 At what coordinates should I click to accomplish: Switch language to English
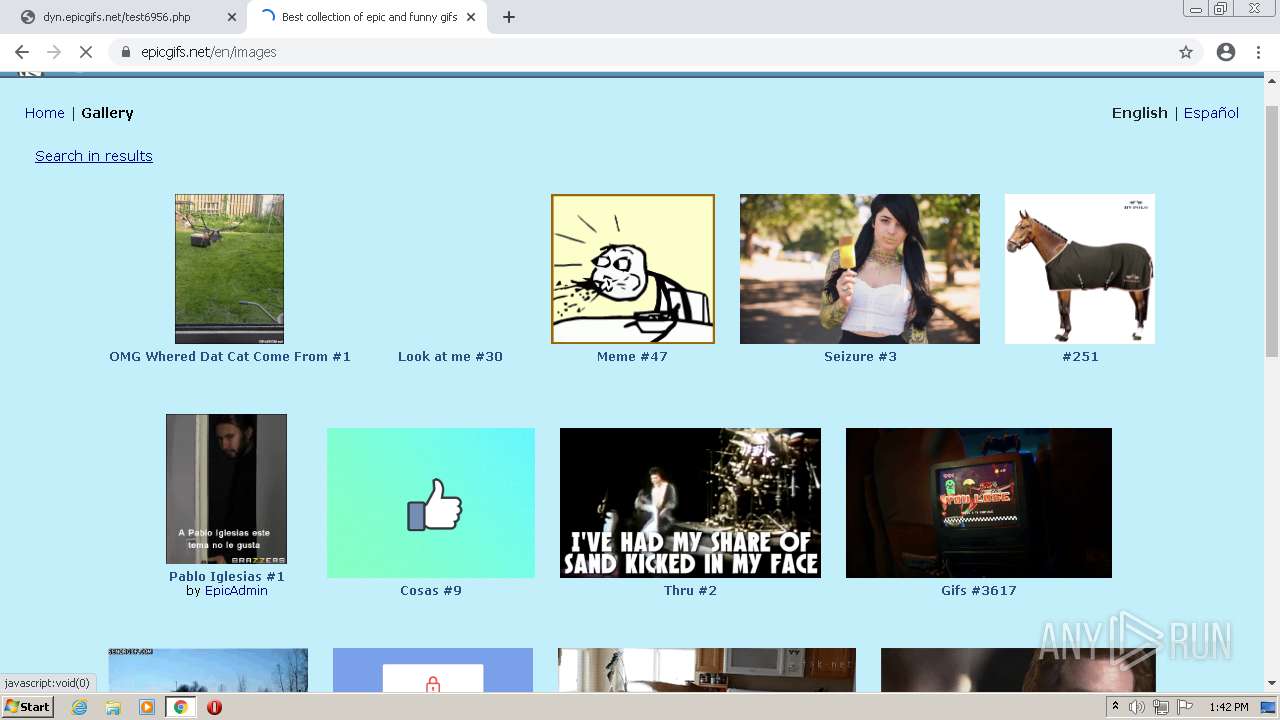click(1140, 113)
